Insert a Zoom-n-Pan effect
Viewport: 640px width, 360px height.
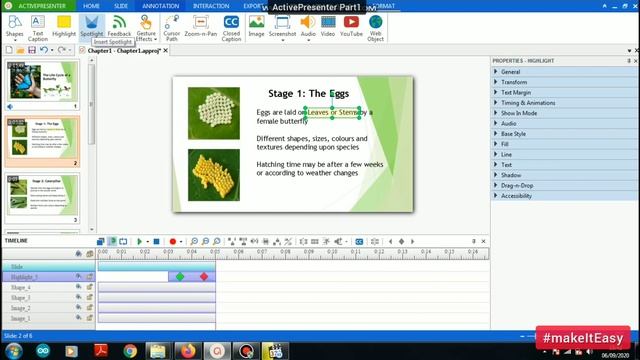(x=200, y=27)
